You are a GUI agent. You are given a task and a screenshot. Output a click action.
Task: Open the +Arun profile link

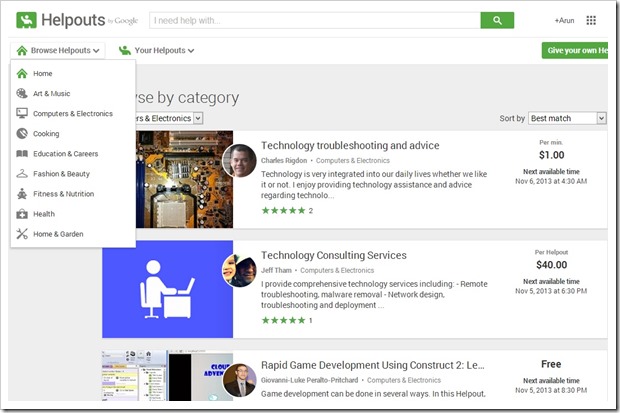(564, 20)
